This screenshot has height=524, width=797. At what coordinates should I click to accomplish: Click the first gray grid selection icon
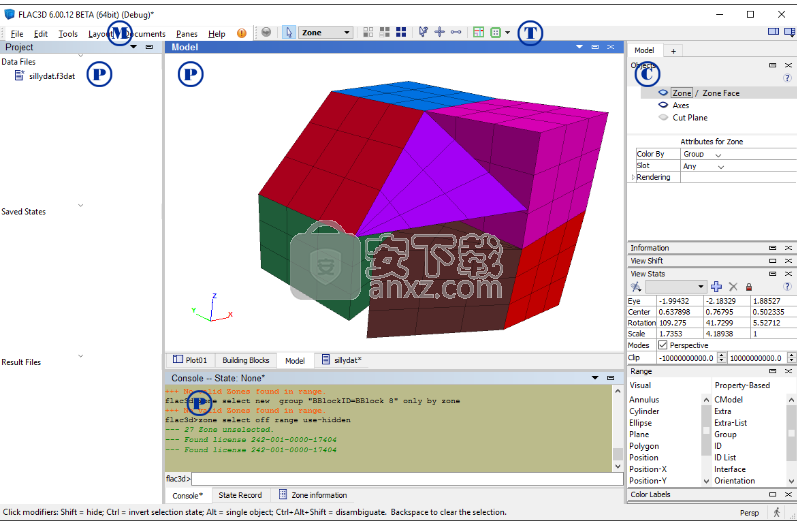tap(368, 33)
